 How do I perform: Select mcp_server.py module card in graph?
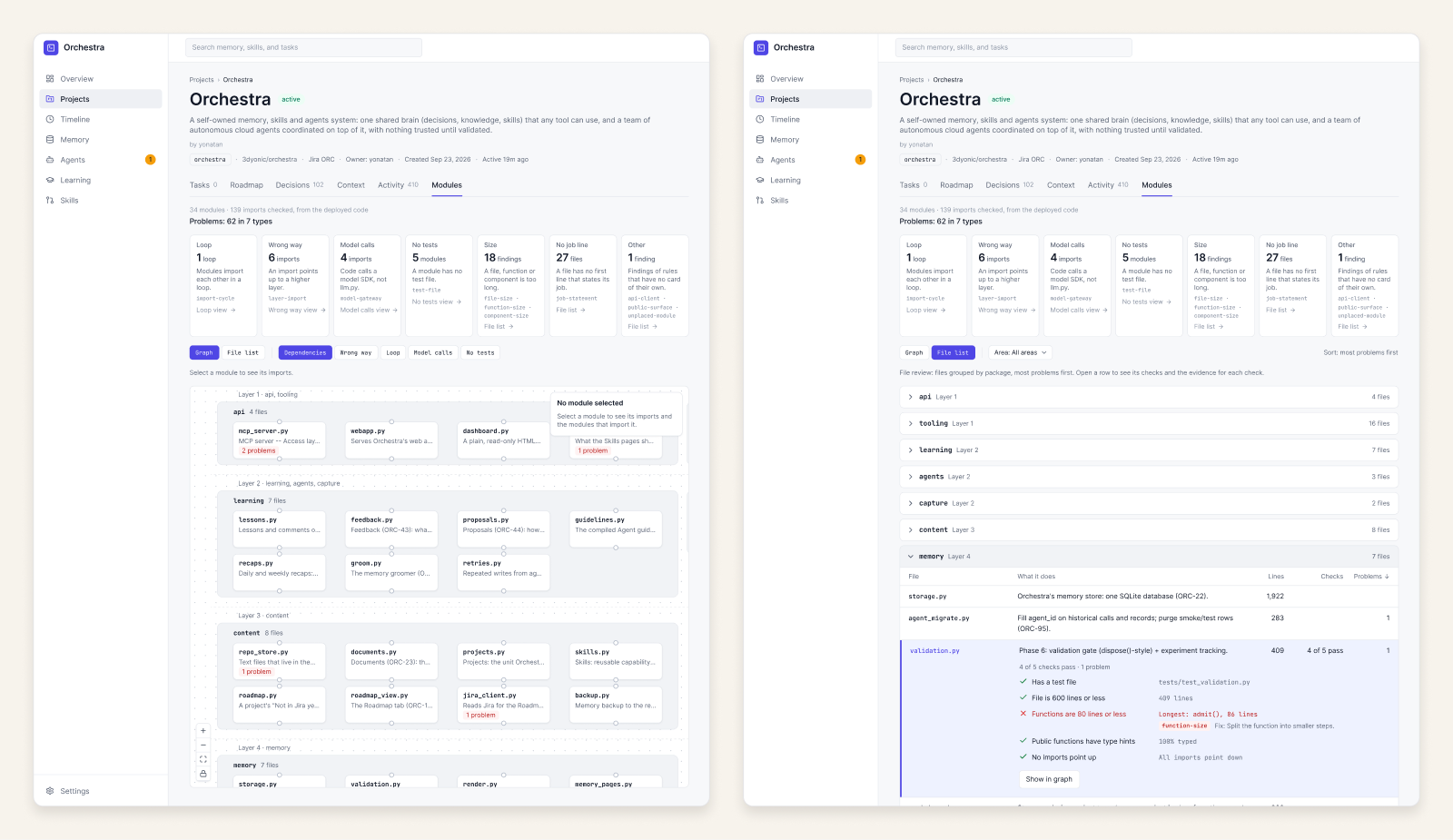(x=280, y=440)
